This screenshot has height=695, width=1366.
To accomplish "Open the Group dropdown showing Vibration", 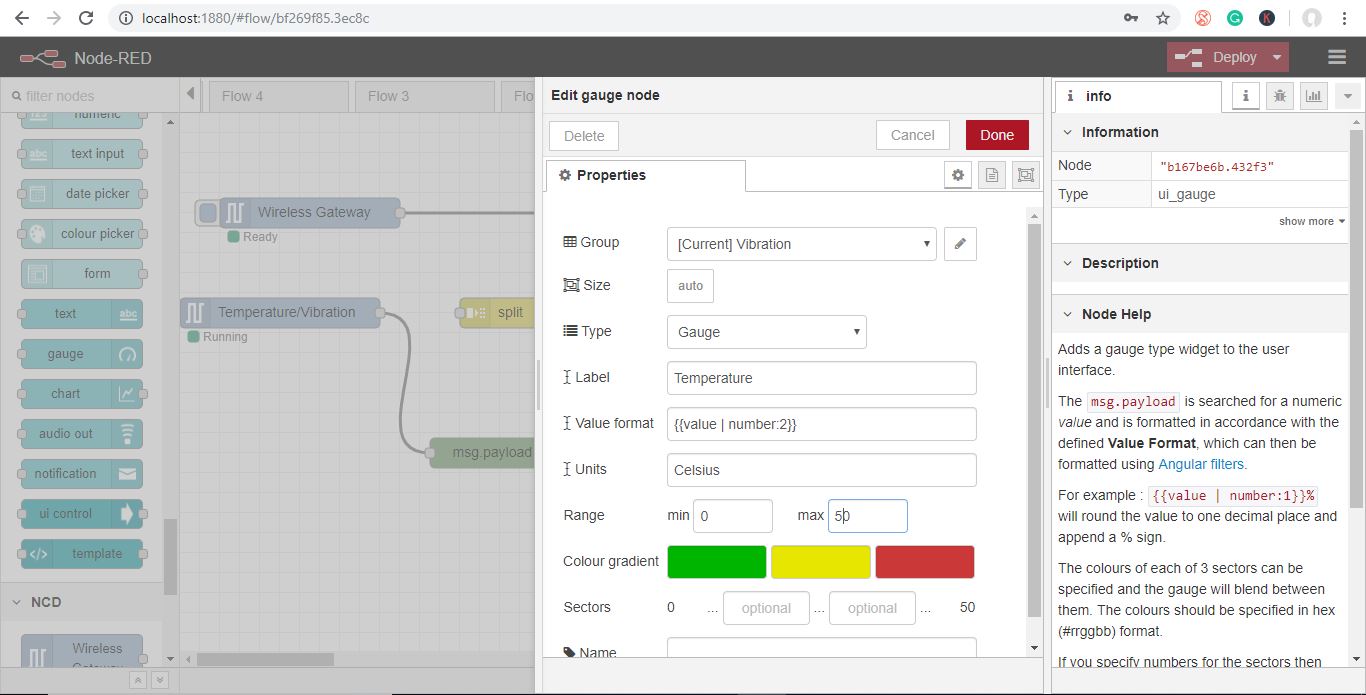I will coord(802,244).
